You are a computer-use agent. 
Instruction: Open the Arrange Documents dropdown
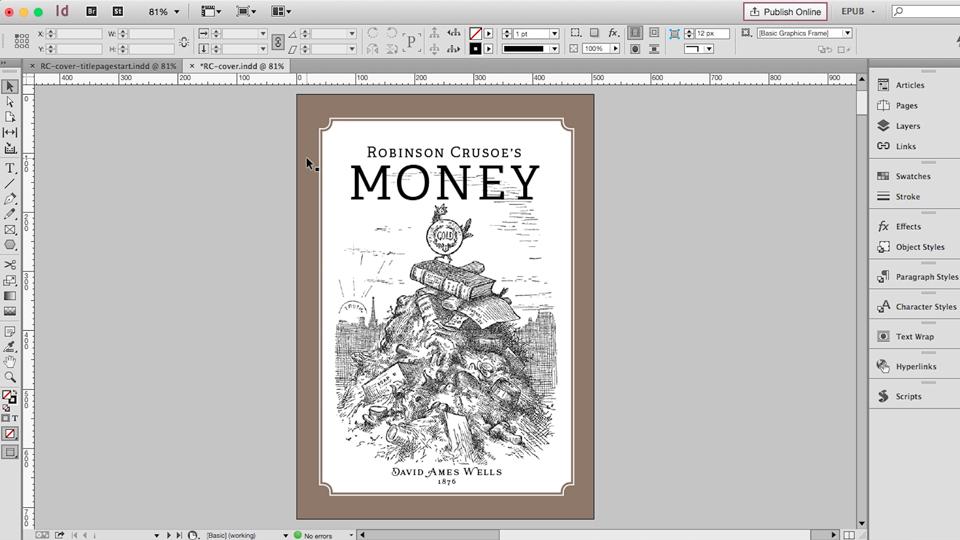pos(281,11)
